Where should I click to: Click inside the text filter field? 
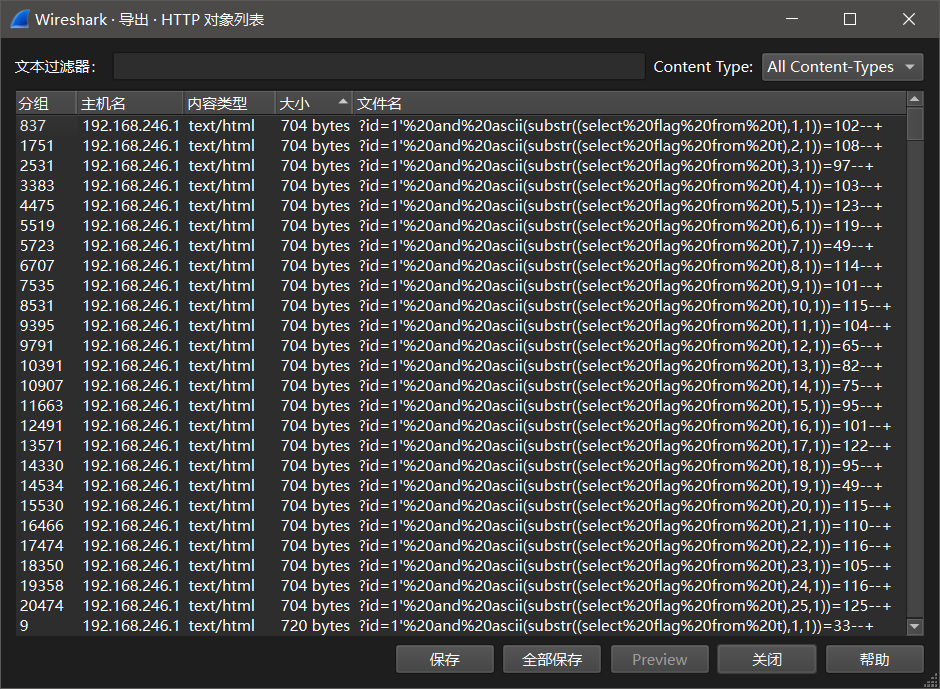379,67
